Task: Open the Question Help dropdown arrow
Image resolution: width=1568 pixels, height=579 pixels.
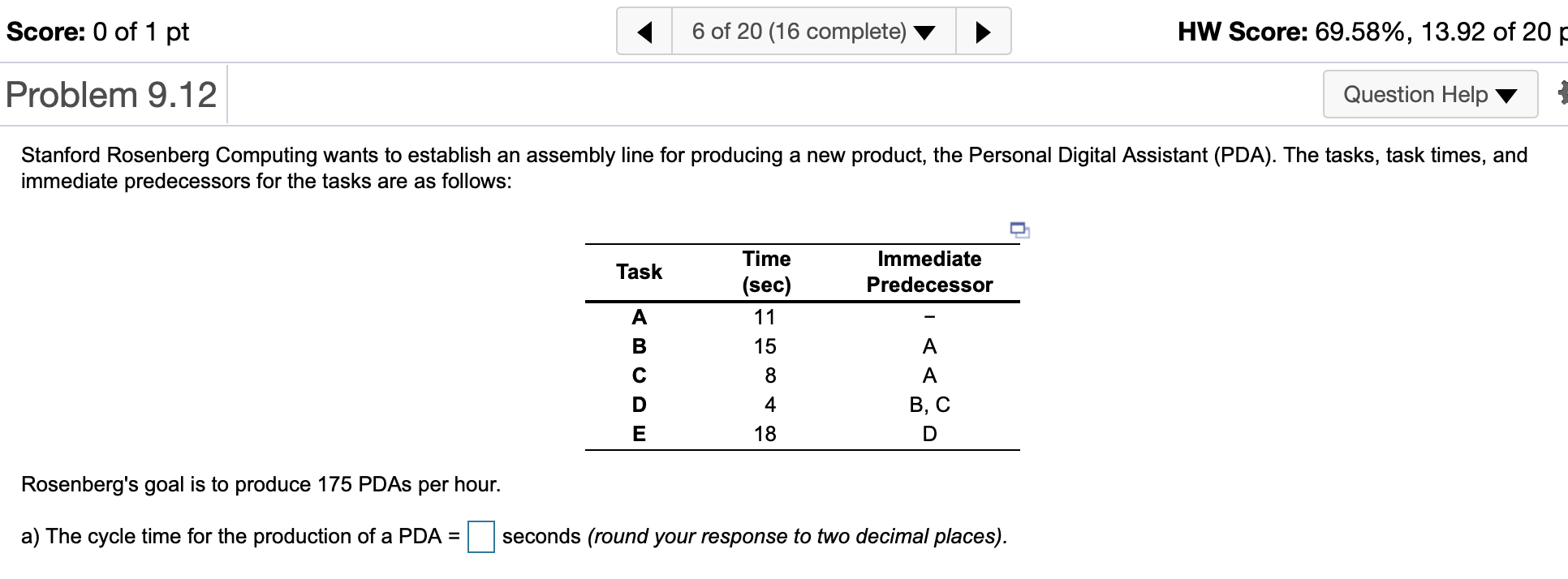Action: pyautogui.click(x=1506, y=95)
